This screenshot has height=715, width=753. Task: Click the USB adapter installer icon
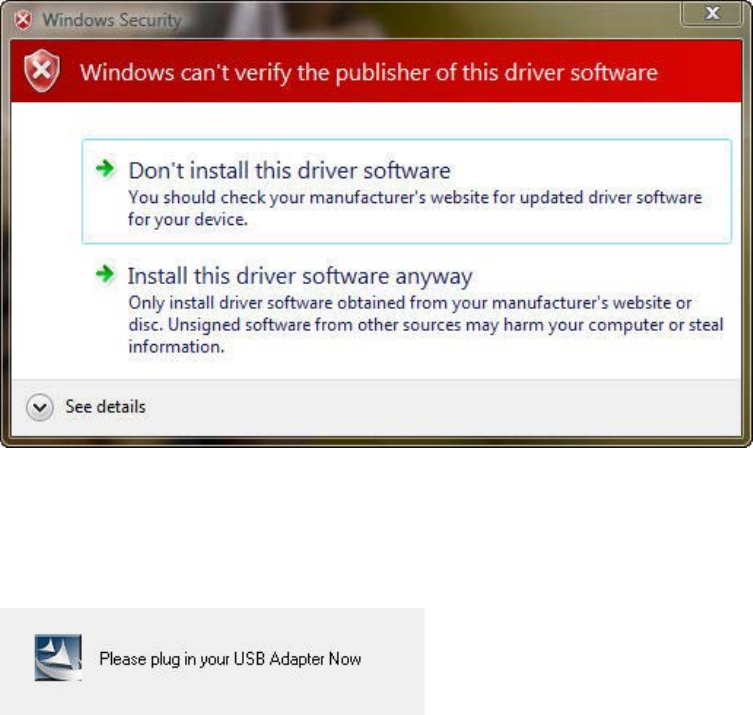(58, 657)
